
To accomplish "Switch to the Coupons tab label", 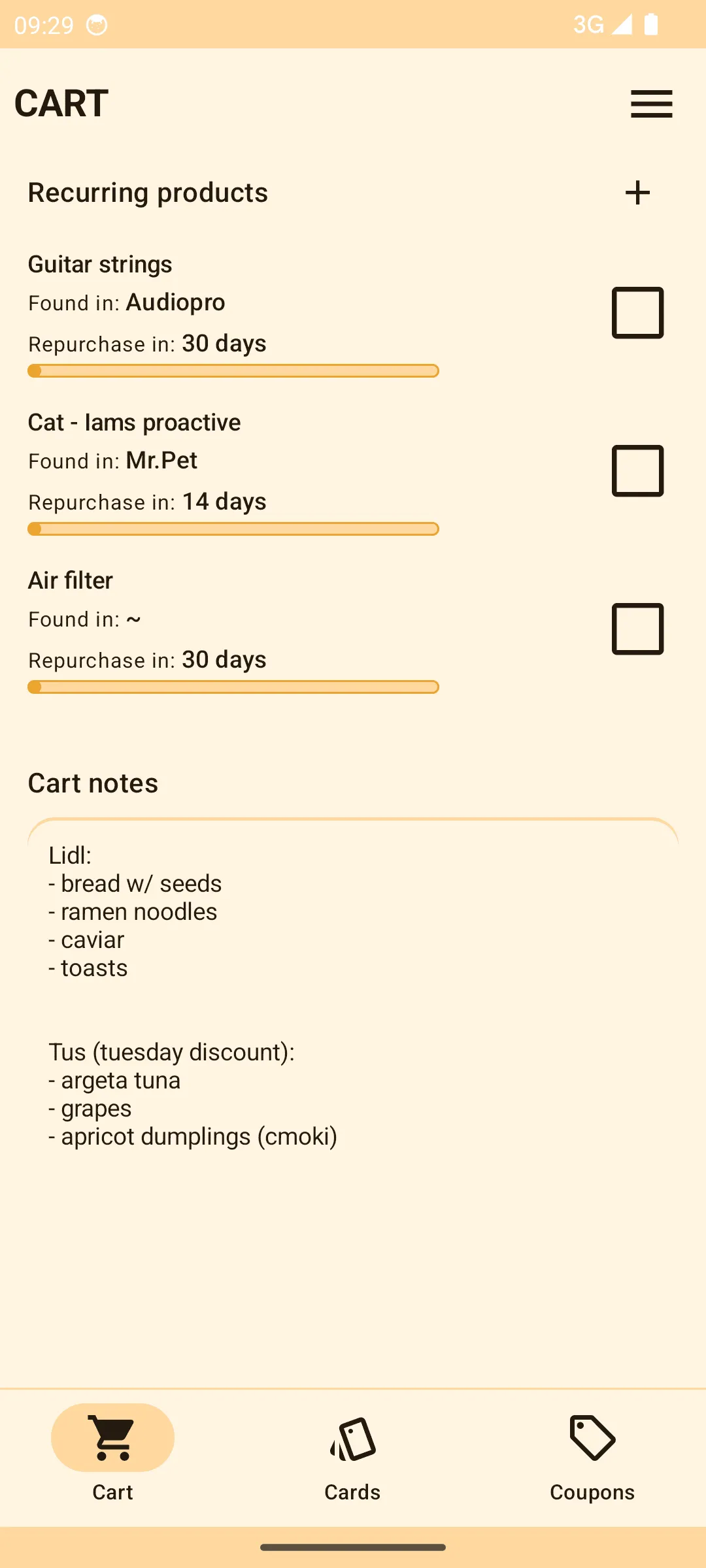I will [x=592, y=1492].
